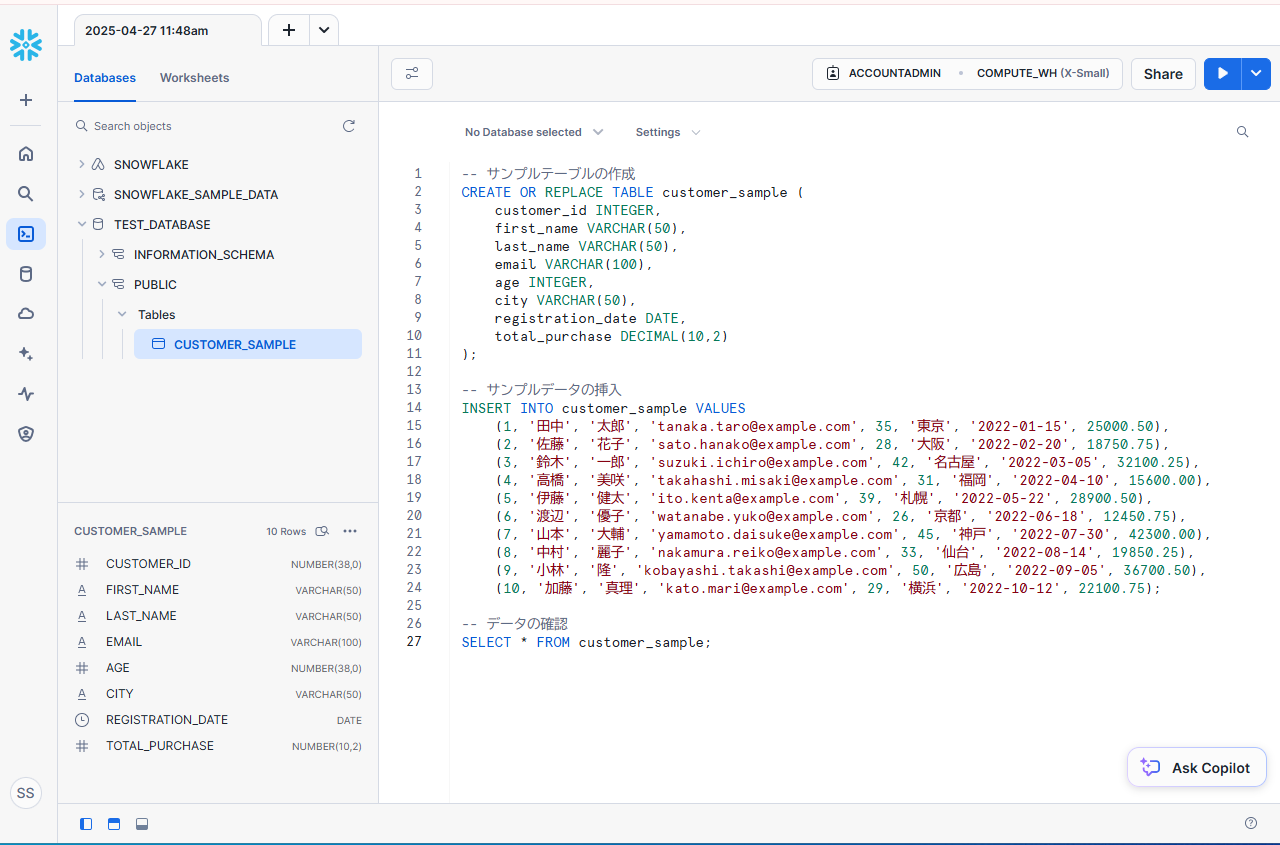The width and height of the screenshot is (1280, 845).
Task: Click line 27 SELECT statement
Action: pos(587,642)
